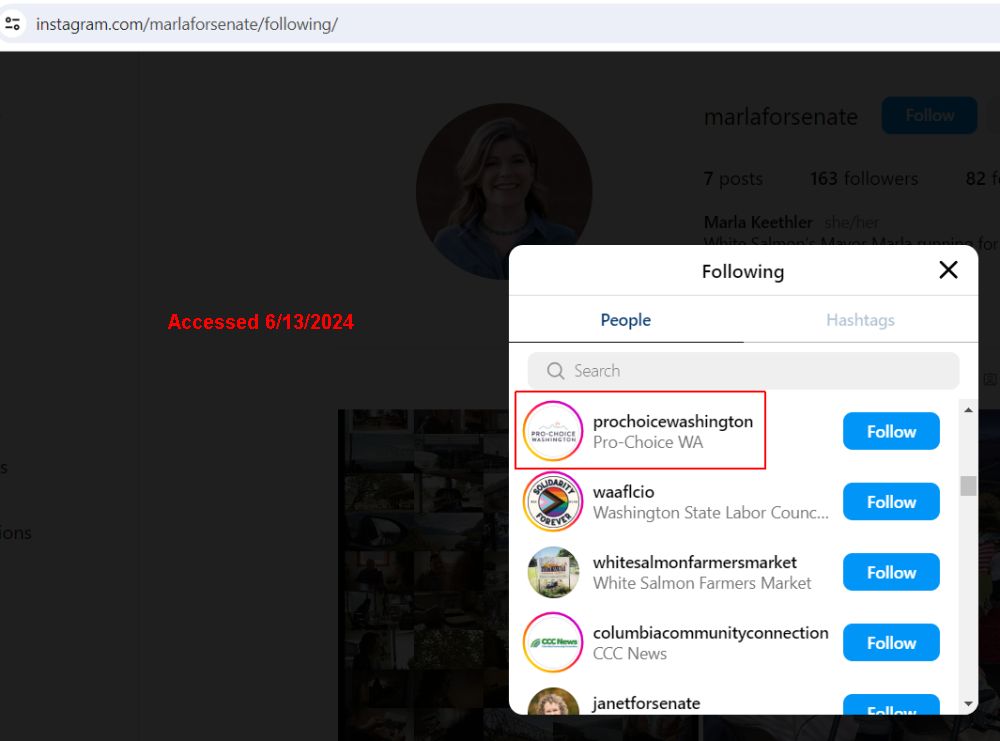
Task: Click the 'Marla Keethler' name text
Action: click(x=758, y=222)
